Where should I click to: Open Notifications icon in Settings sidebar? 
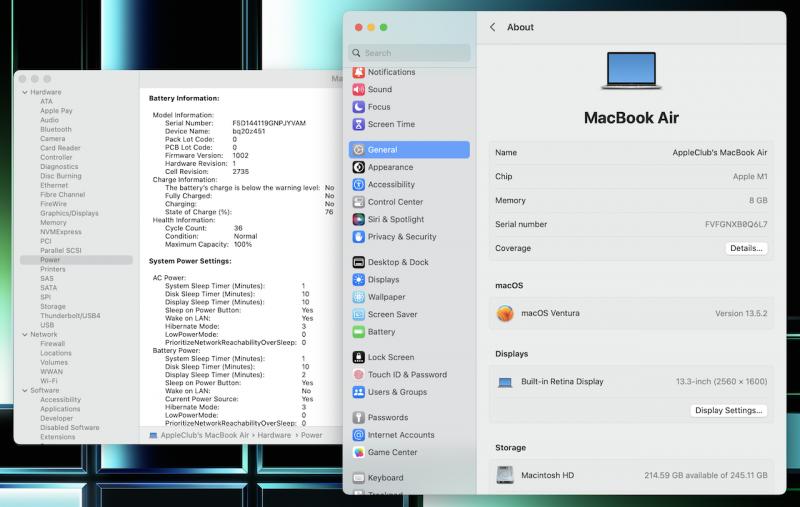click(359, 72)
